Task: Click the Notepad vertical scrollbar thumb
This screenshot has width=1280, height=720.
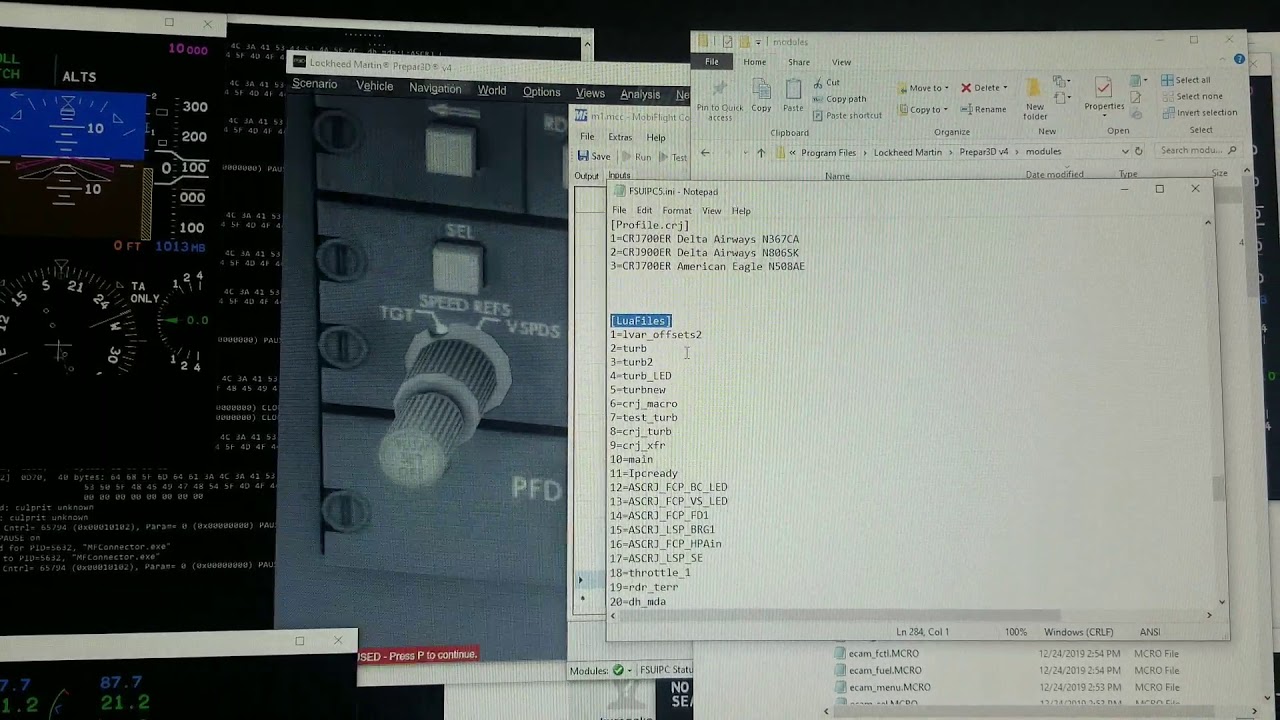Action: [x=1217, y=489]
